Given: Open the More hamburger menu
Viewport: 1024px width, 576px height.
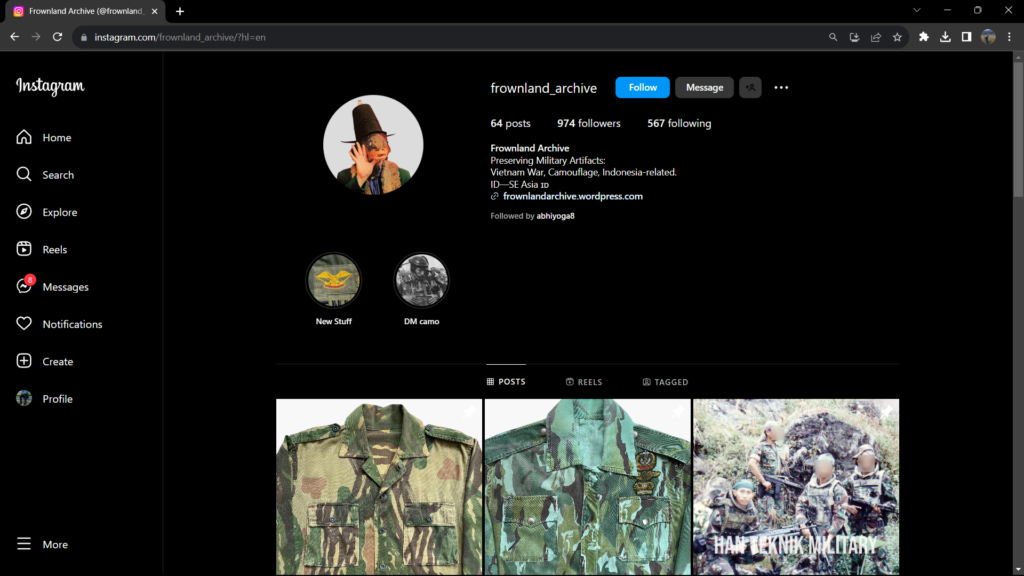Looking at the screenshot, I should [44, 544].
